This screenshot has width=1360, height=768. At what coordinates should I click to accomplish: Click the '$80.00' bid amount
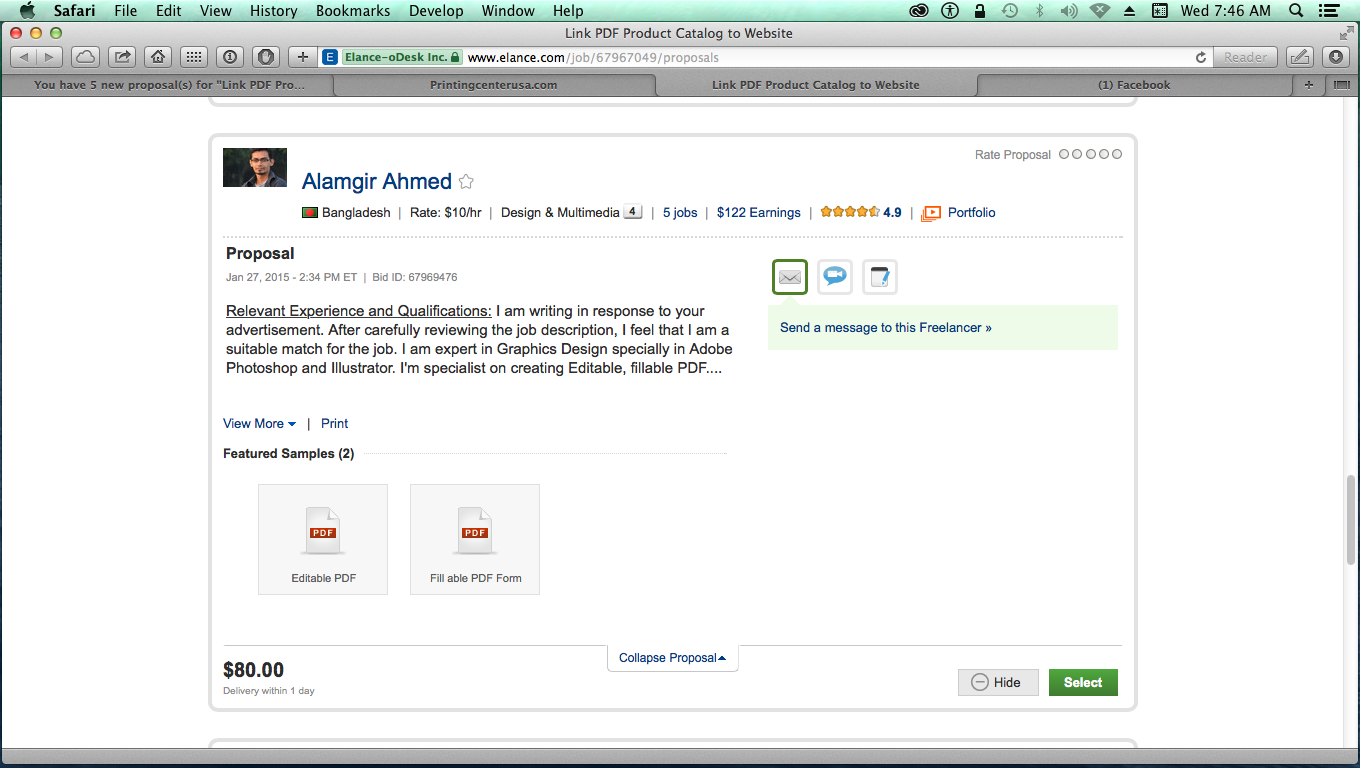(x=254, y=670)
